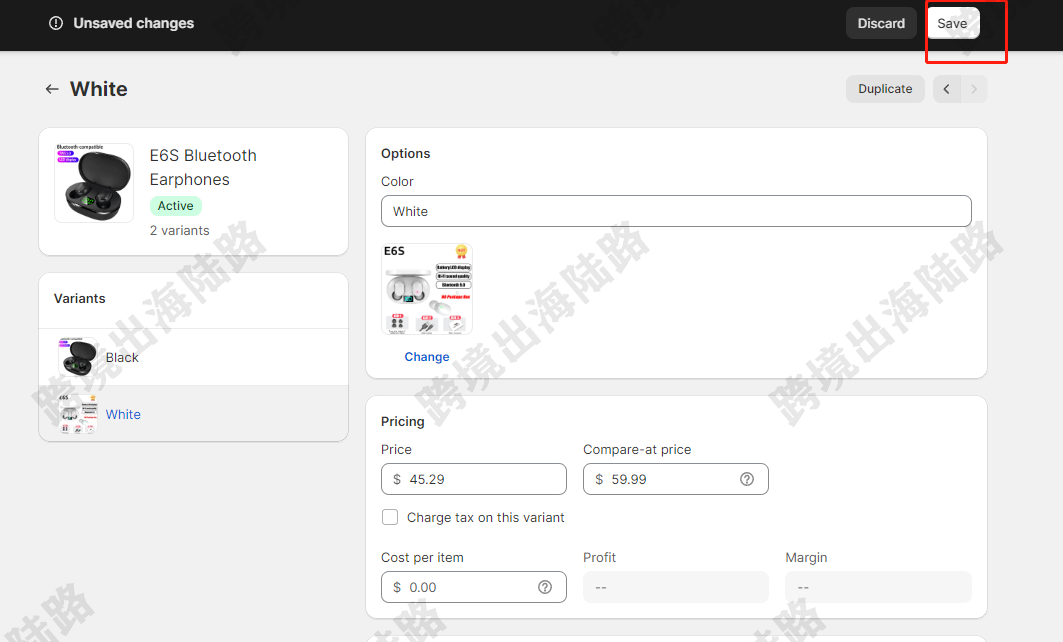This screenshot has height=642, width=1063.
Task: Save the unsaved changes
Action: (x=952, y=23)
